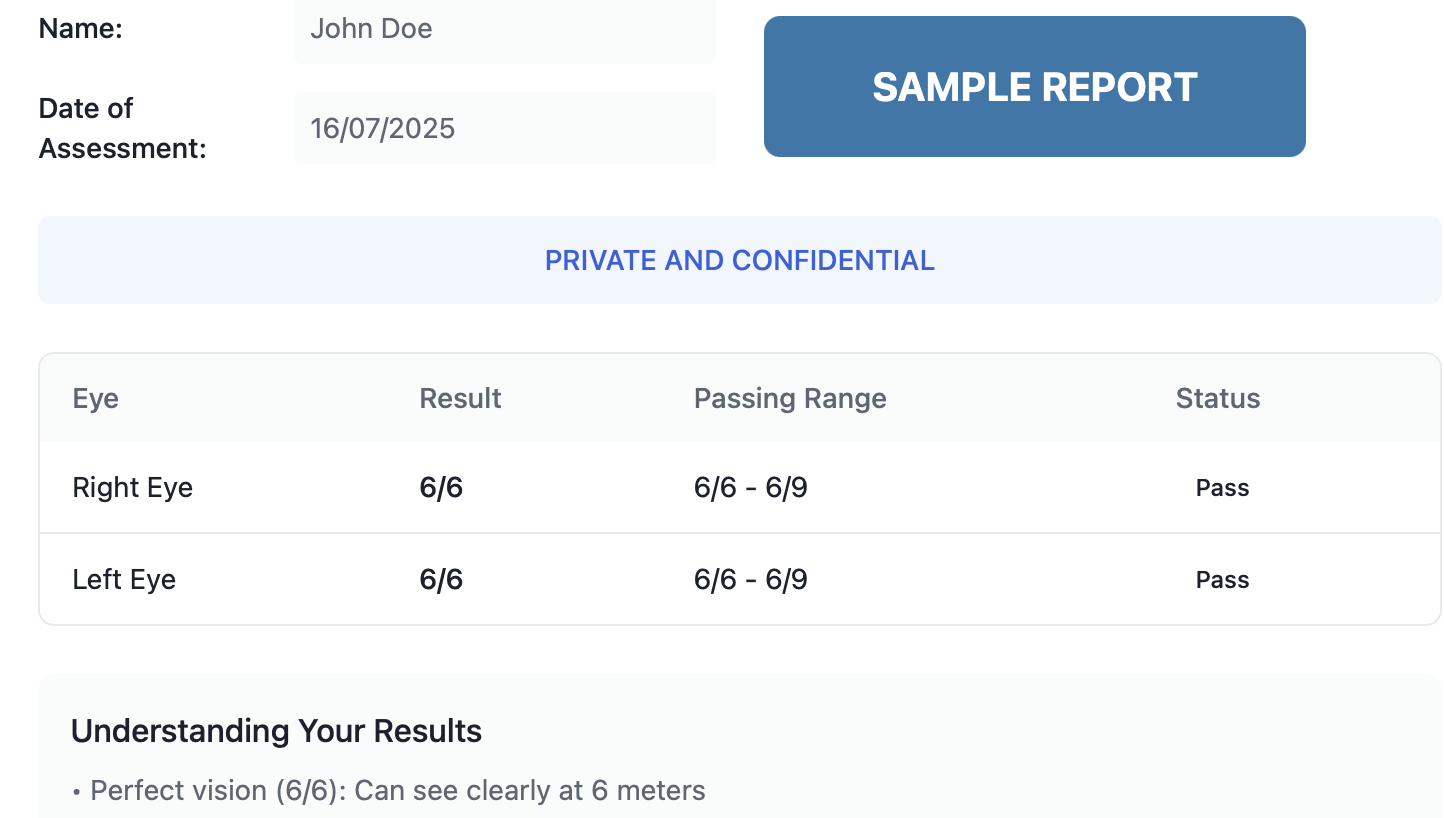Select the Date of Assessment field
The height and width of the screenshot is (818, 1444).
[504, 128]
